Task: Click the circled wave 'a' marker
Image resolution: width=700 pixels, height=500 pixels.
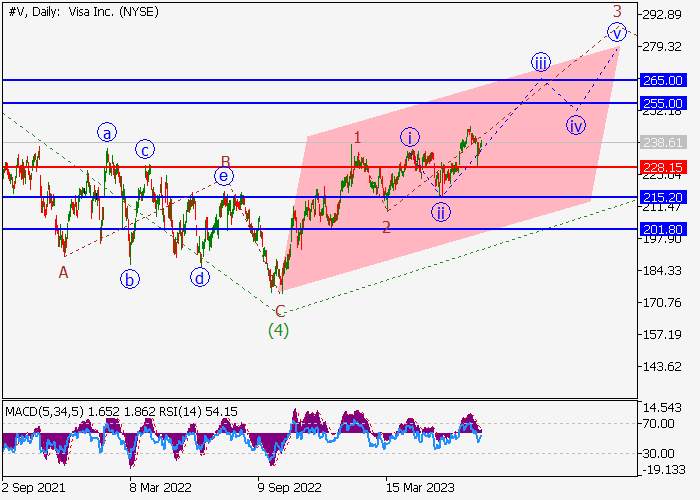Action: 107,132
